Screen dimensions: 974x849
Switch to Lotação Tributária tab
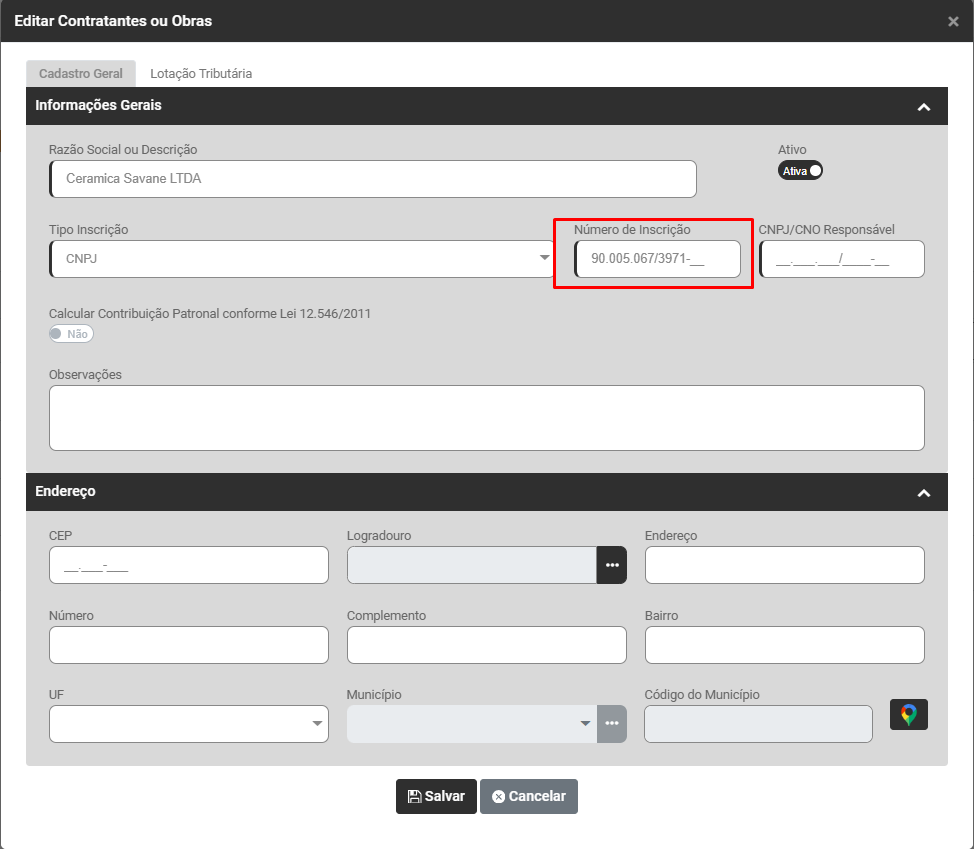point(201,74)
